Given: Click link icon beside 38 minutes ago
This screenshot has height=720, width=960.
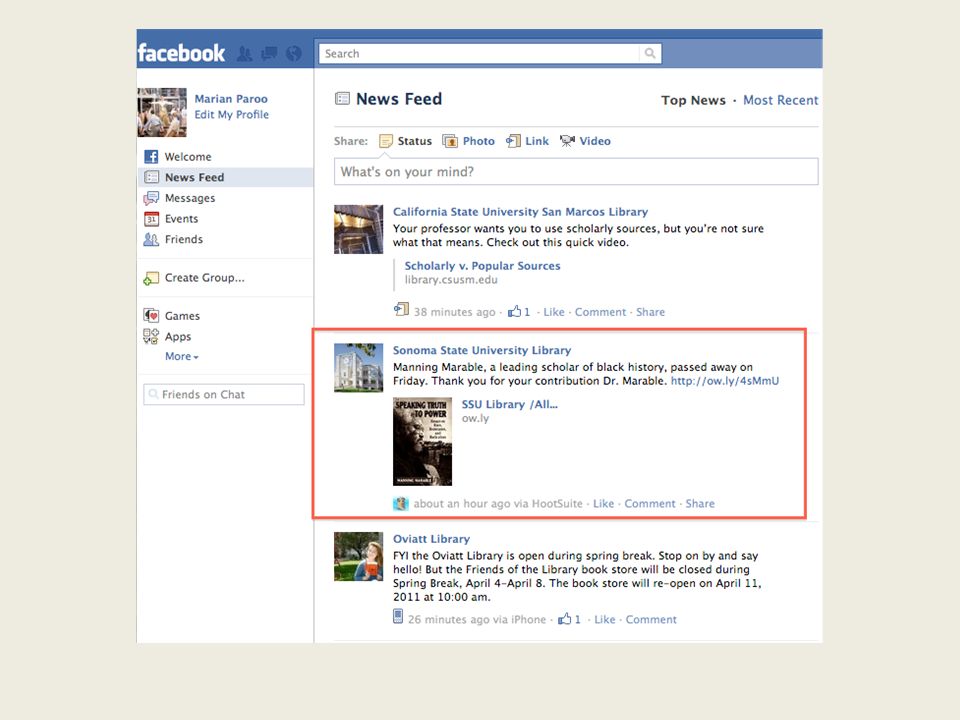Looking at the screenshot, I should point(401,309).
